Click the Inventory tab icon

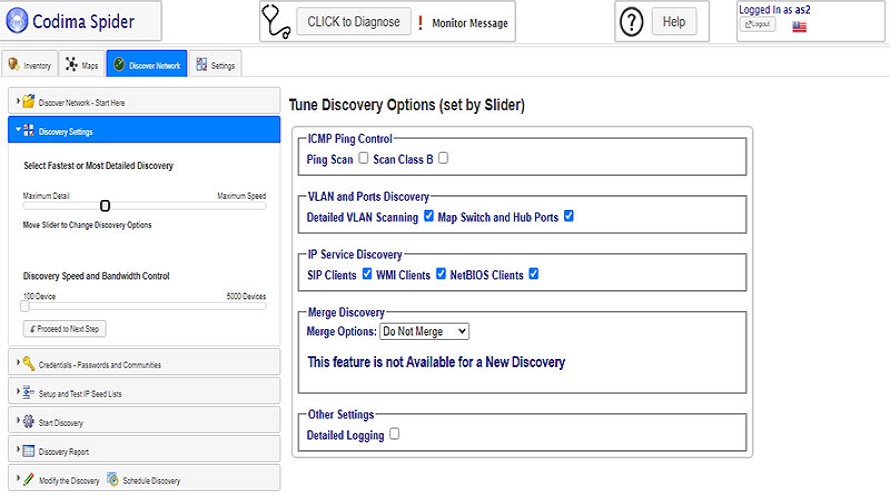click(x=14, y=65)
